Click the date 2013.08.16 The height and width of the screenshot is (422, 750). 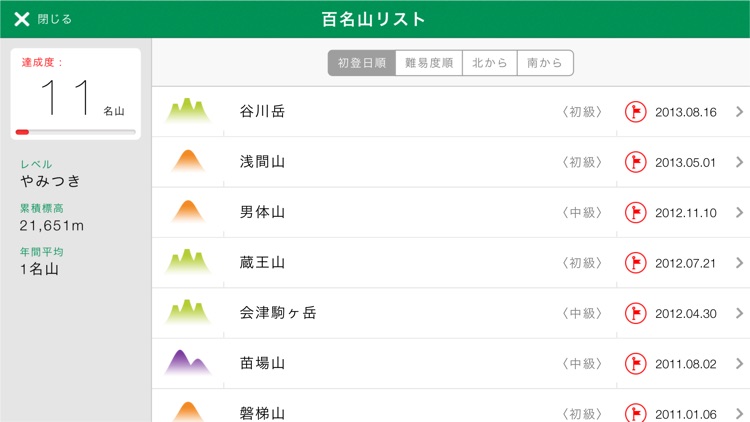pyautogui.click(x=685, y=112)
